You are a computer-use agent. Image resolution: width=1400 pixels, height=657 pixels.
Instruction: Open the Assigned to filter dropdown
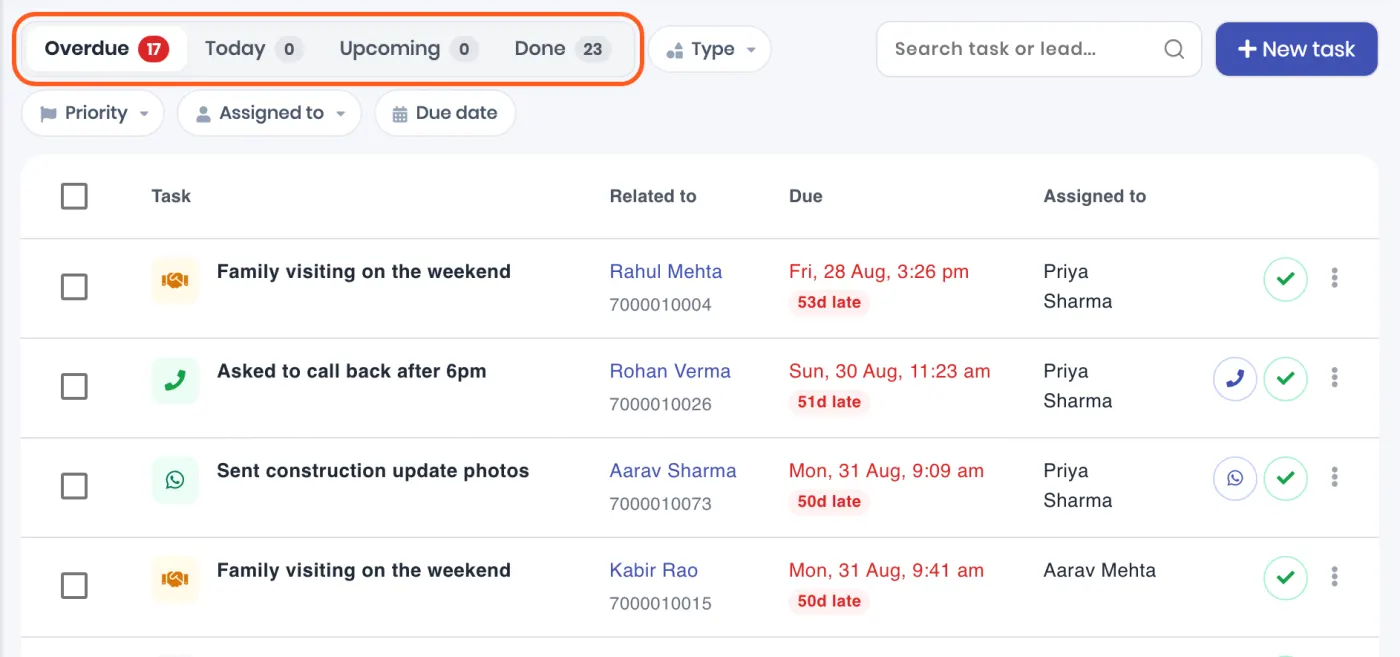pyautogui.click(x=269, y=113)
